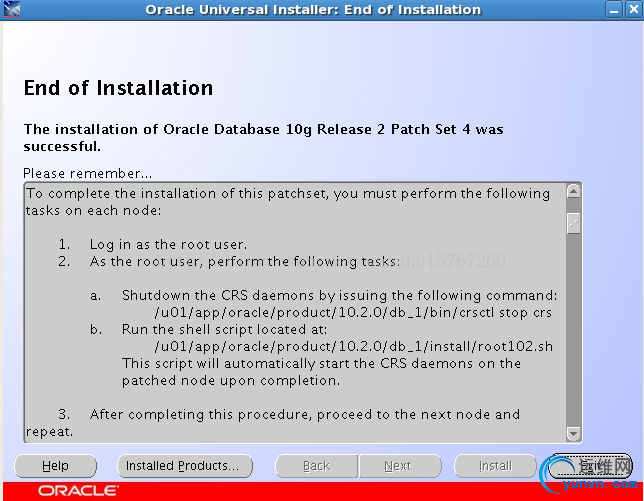The image size is (644, 501).
Task: Open the Help button
Action: tap(55, 466)
